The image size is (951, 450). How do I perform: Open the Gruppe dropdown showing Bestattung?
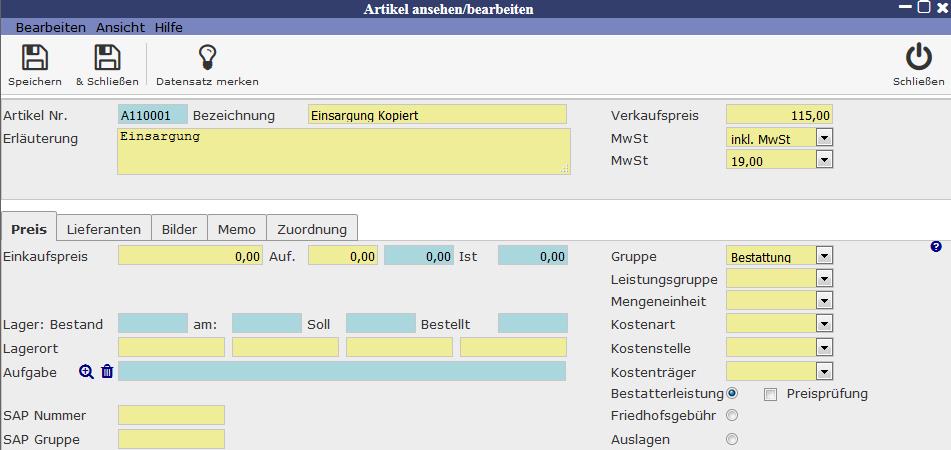click(x=824, y=256)
